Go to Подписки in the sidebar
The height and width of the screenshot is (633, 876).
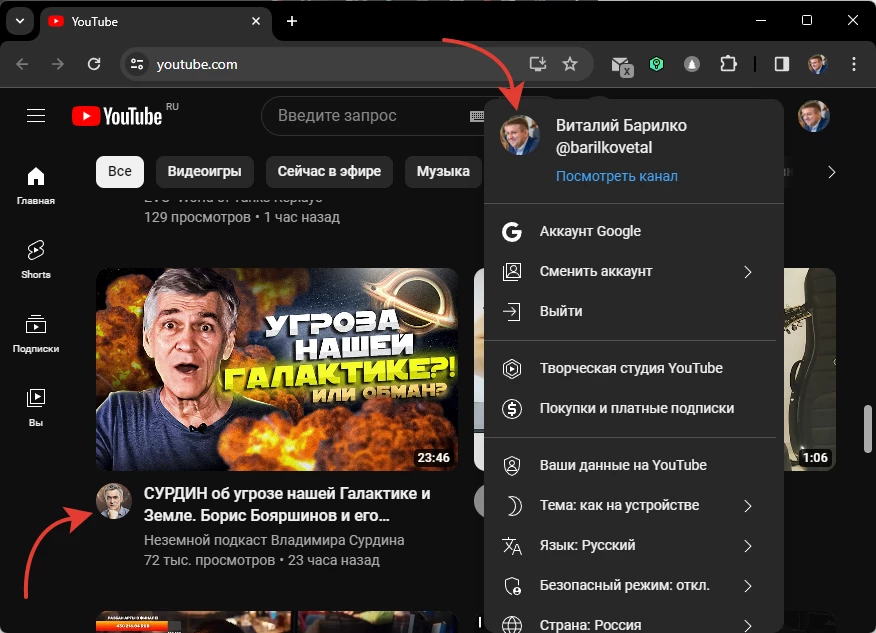[x=35, y=333]
